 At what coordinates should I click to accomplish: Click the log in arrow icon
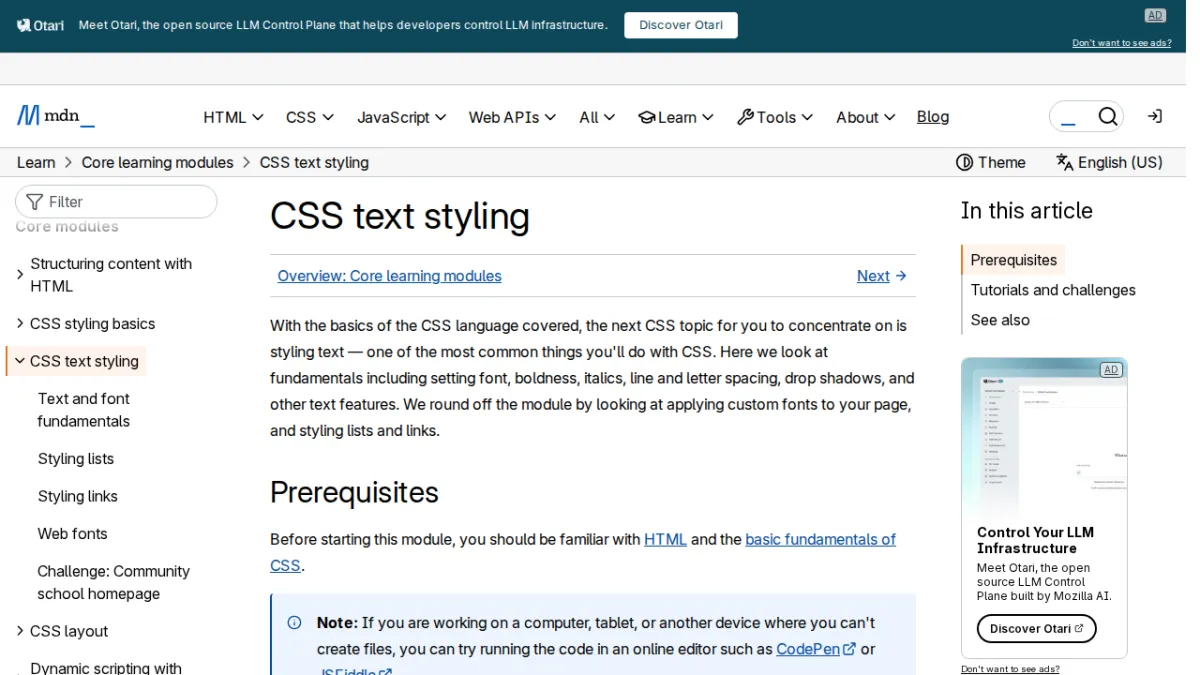tap(1155, 117)
